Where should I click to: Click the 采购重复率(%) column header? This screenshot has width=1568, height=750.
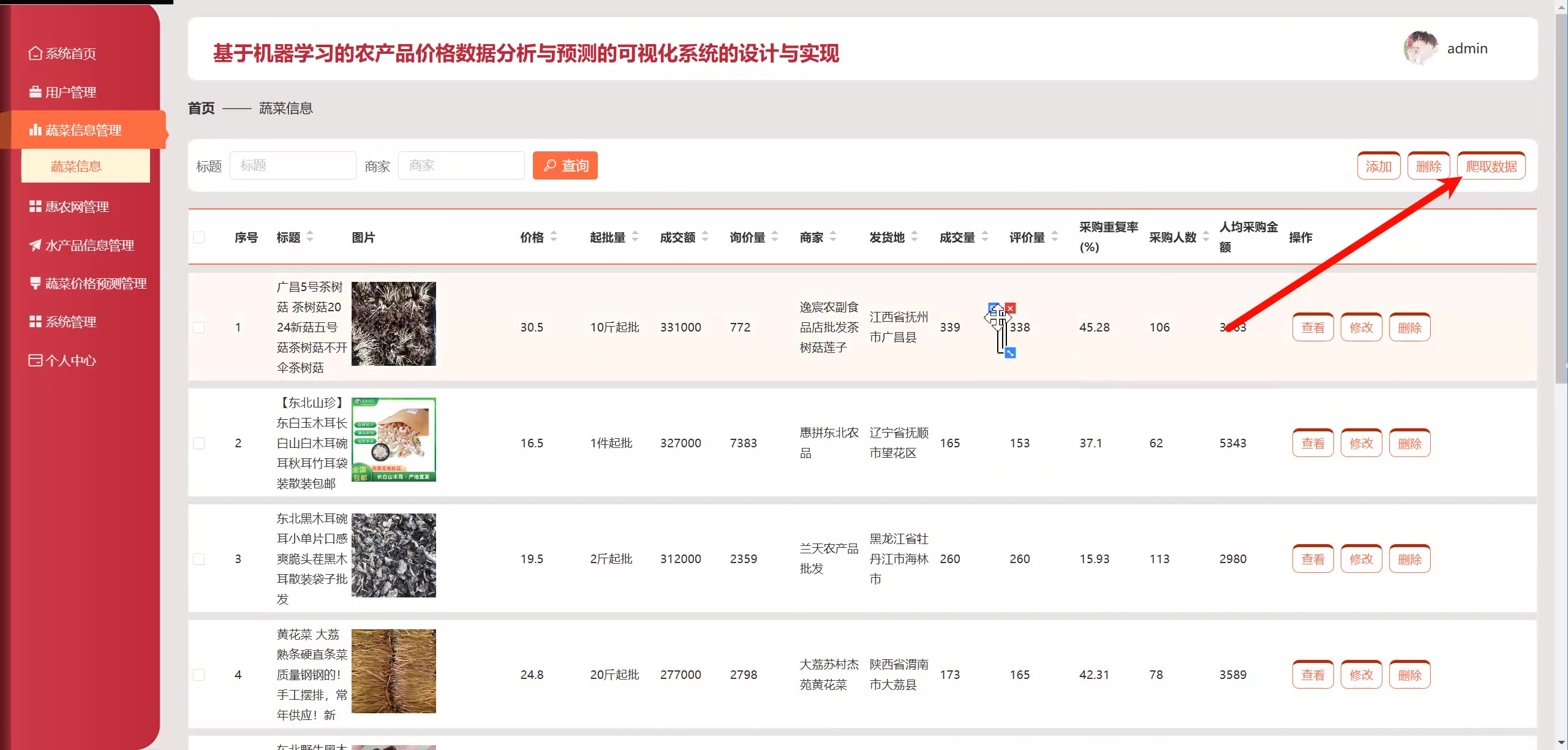1109,237
